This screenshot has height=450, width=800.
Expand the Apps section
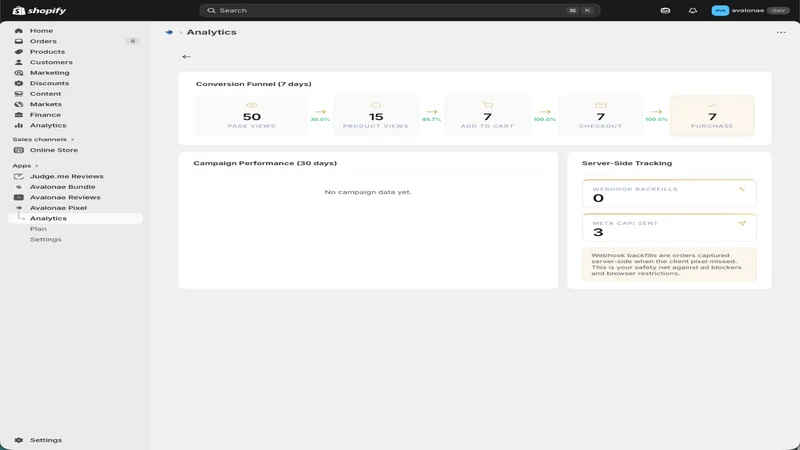[x=25, y=166]
